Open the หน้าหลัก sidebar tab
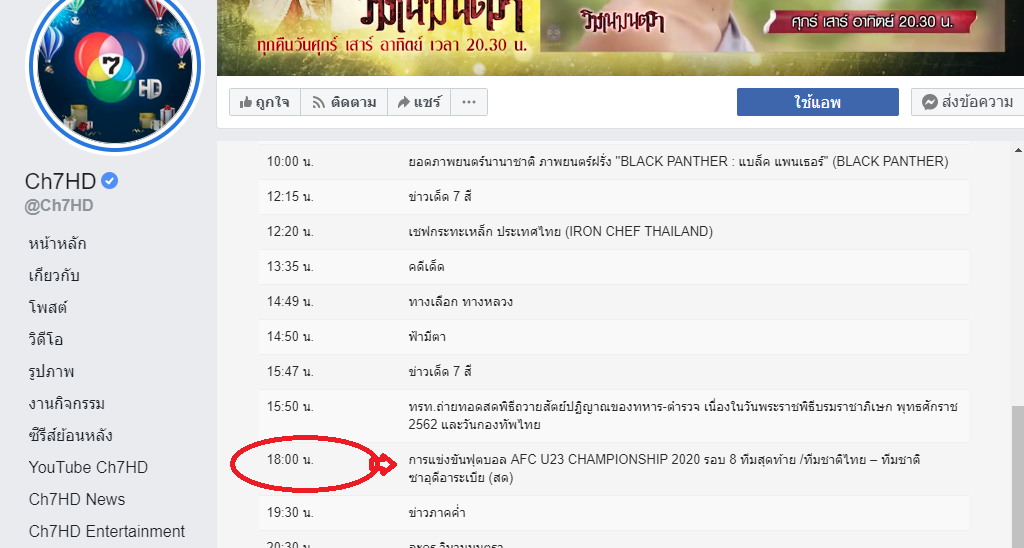Viewport: 1024px width, 548px height. pos(57,244)
